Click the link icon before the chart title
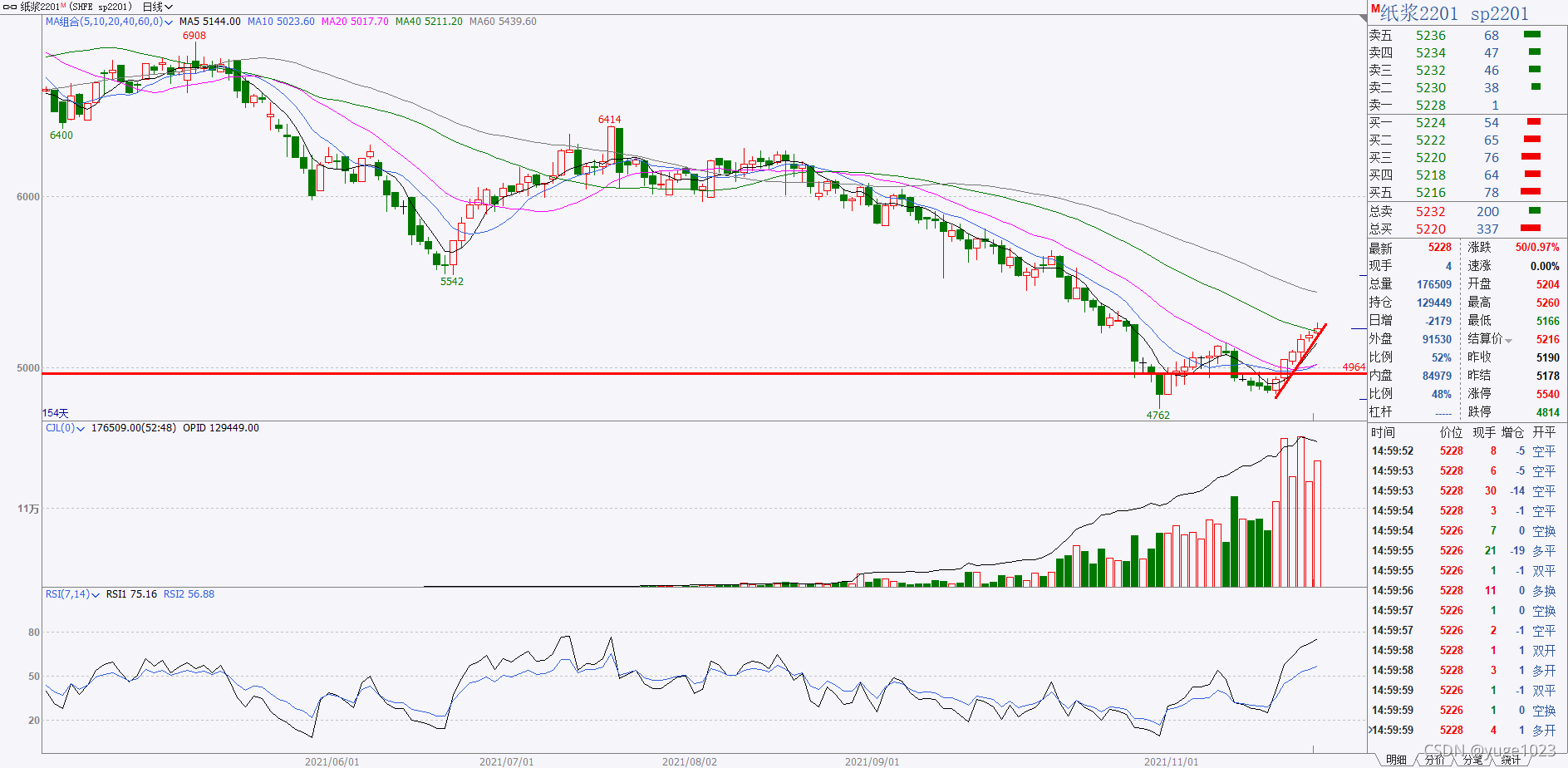The width and height of the screenshot is (1568, 768). point(9,7)
